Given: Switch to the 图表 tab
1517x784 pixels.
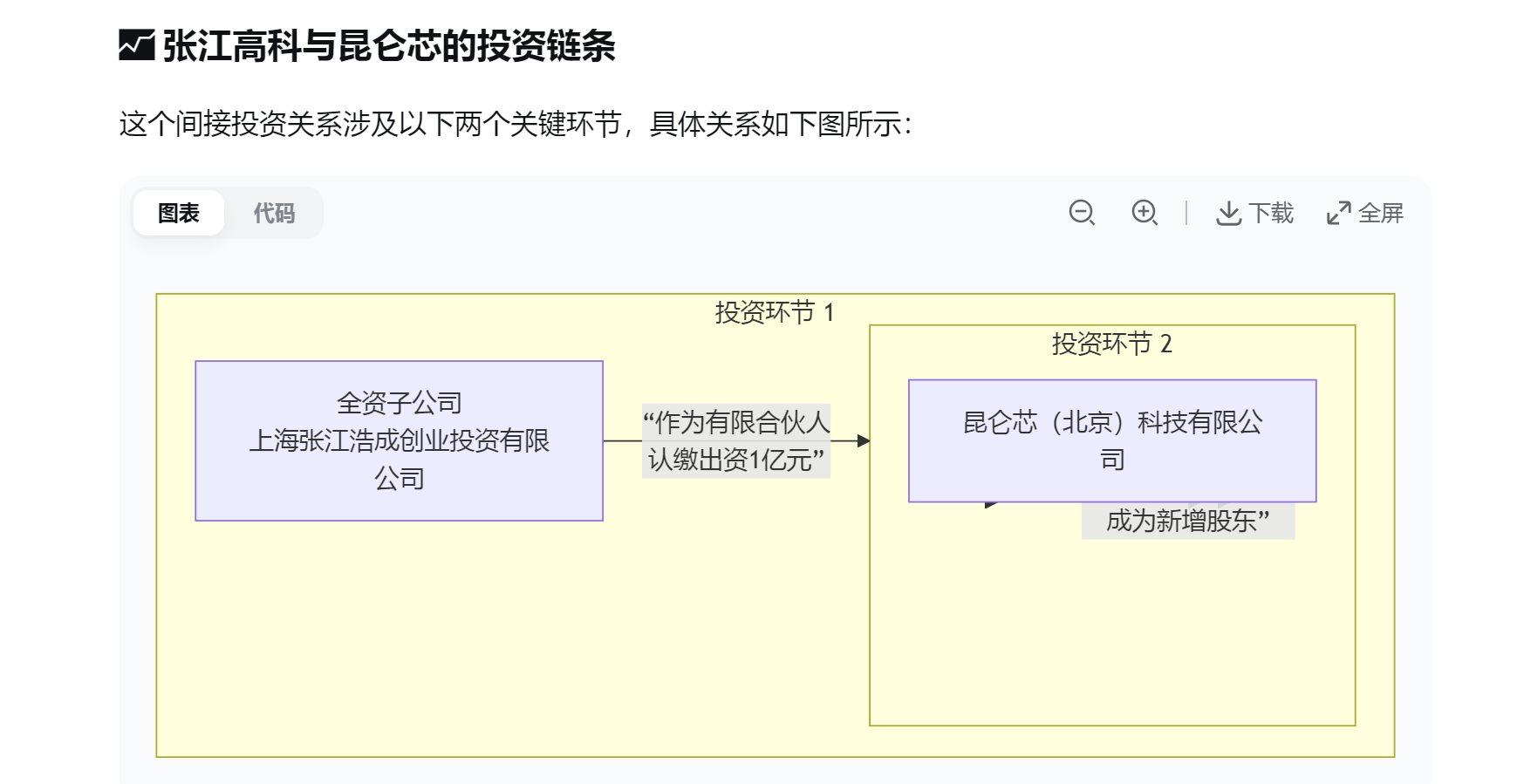Looking at the screenshot, I should pyautogui.click(x=179, y=213).
